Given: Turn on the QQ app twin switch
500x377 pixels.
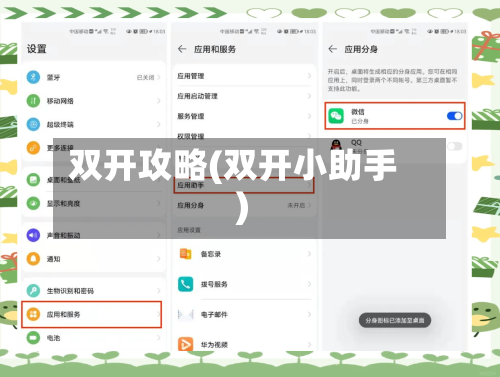Looking at the screenshot, I should [x=455, y=146].
